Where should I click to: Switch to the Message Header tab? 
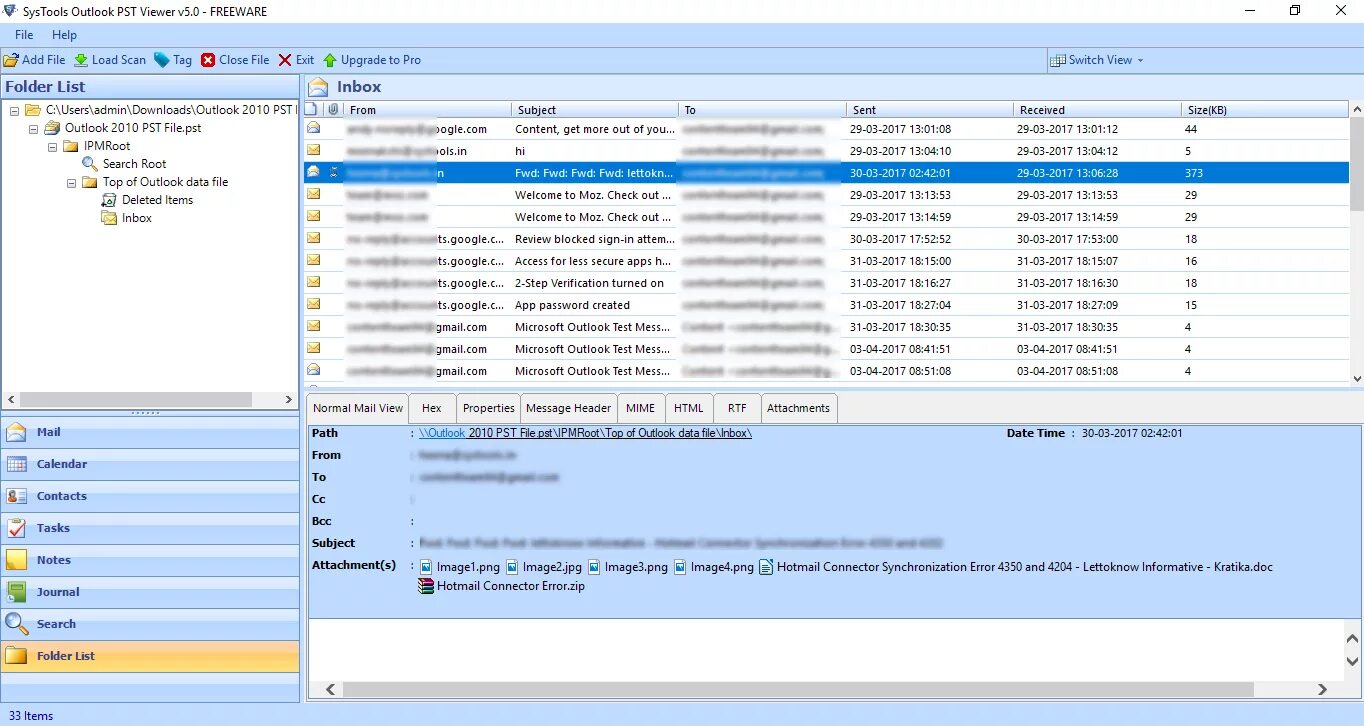click(x=568, y=408)
